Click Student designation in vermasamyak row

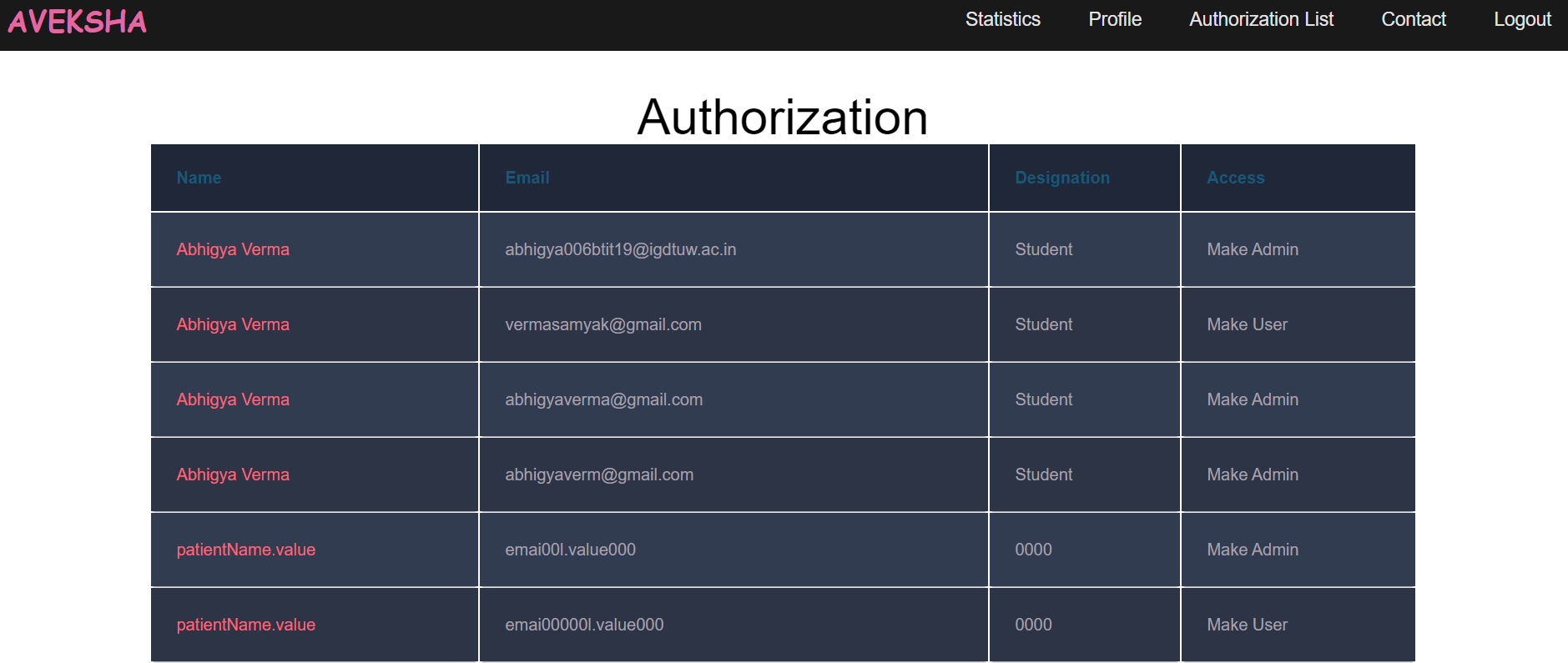pyautogui.click(x=1043, y=324)
